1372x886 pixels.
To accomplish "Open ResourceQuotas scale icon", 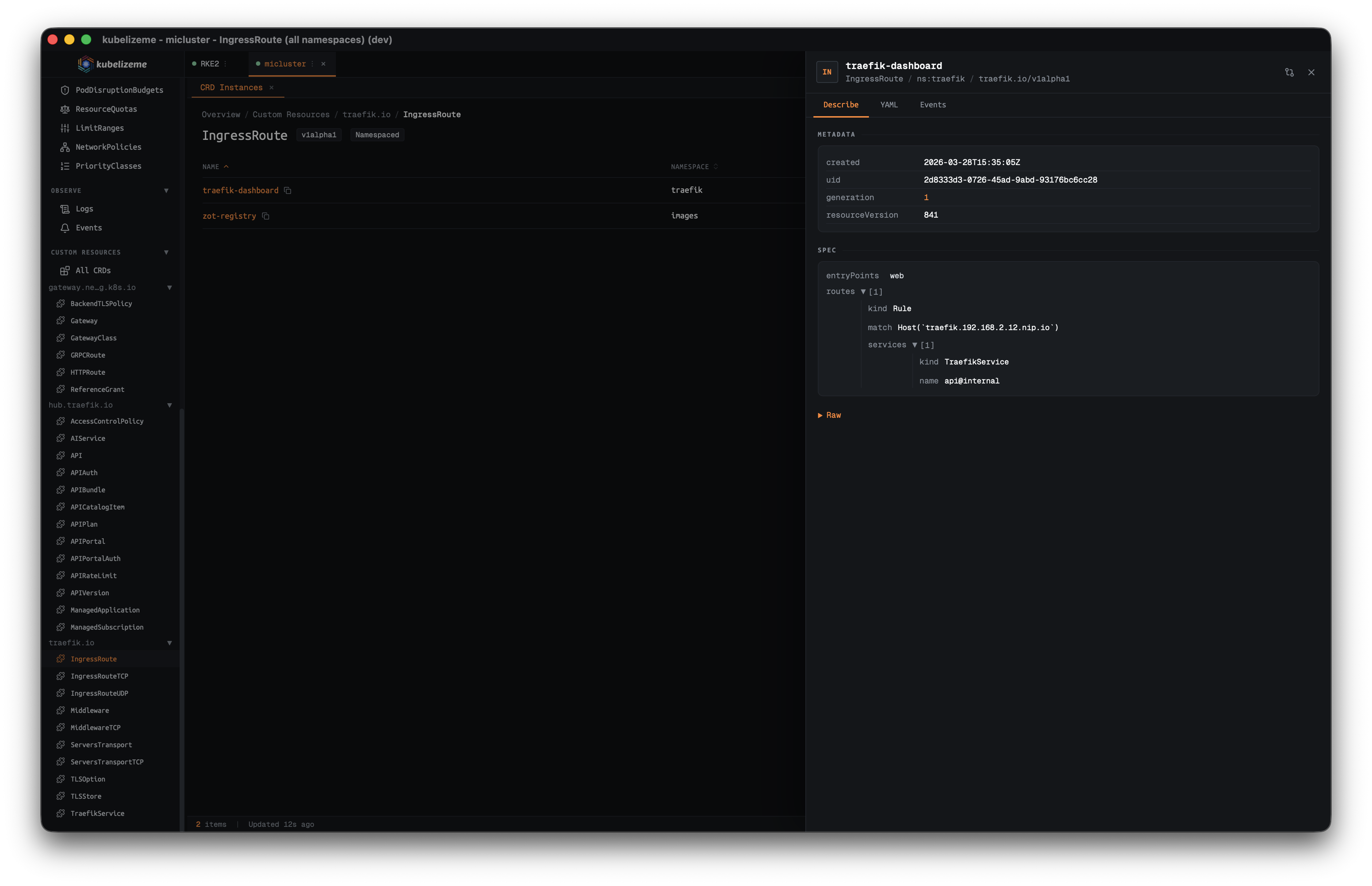I will [65, 109].
